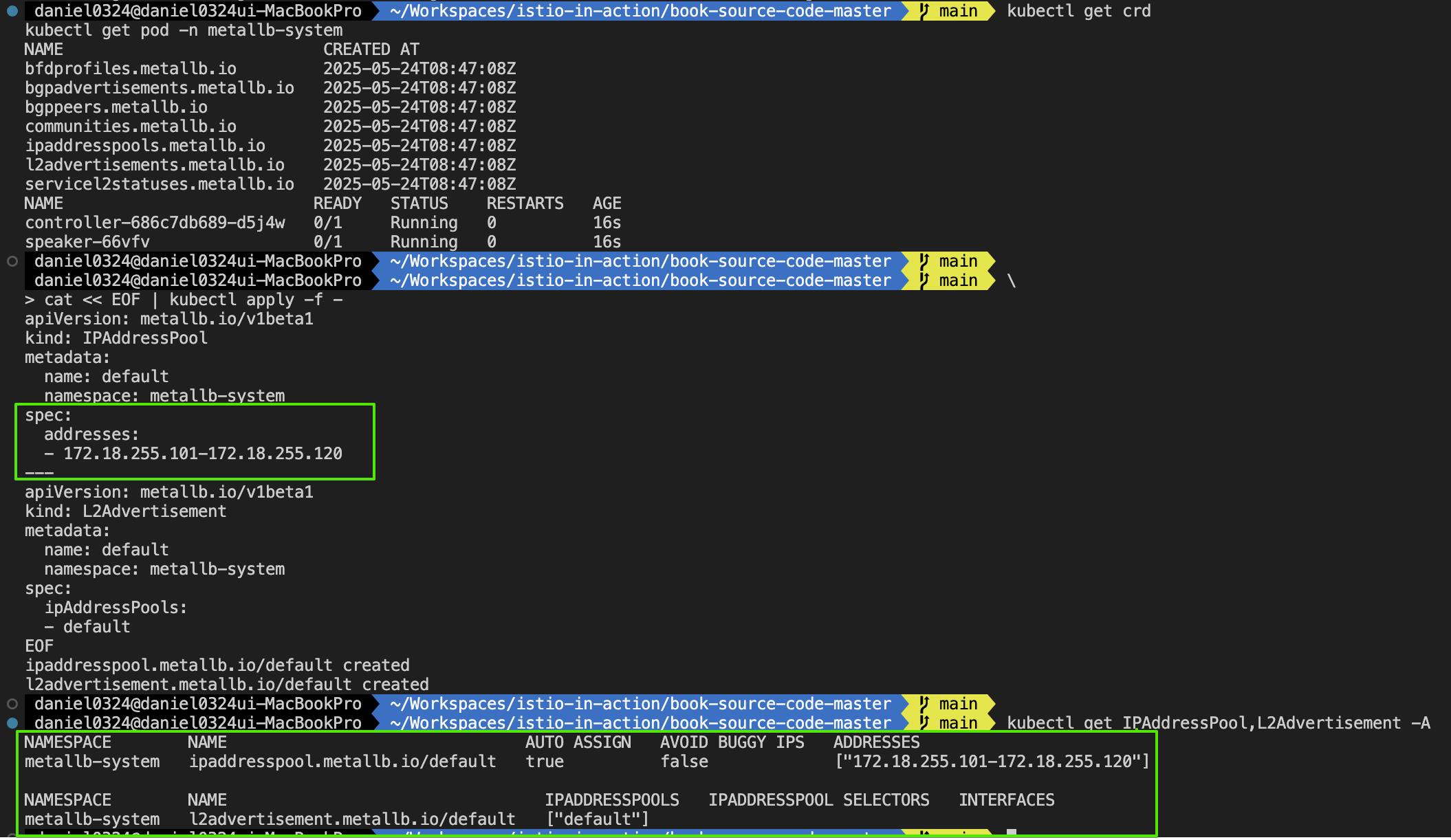Click the kubectl get crd command text
Screen dimensions: 1451x840
pyautogui.click(x=1078, y=11)
